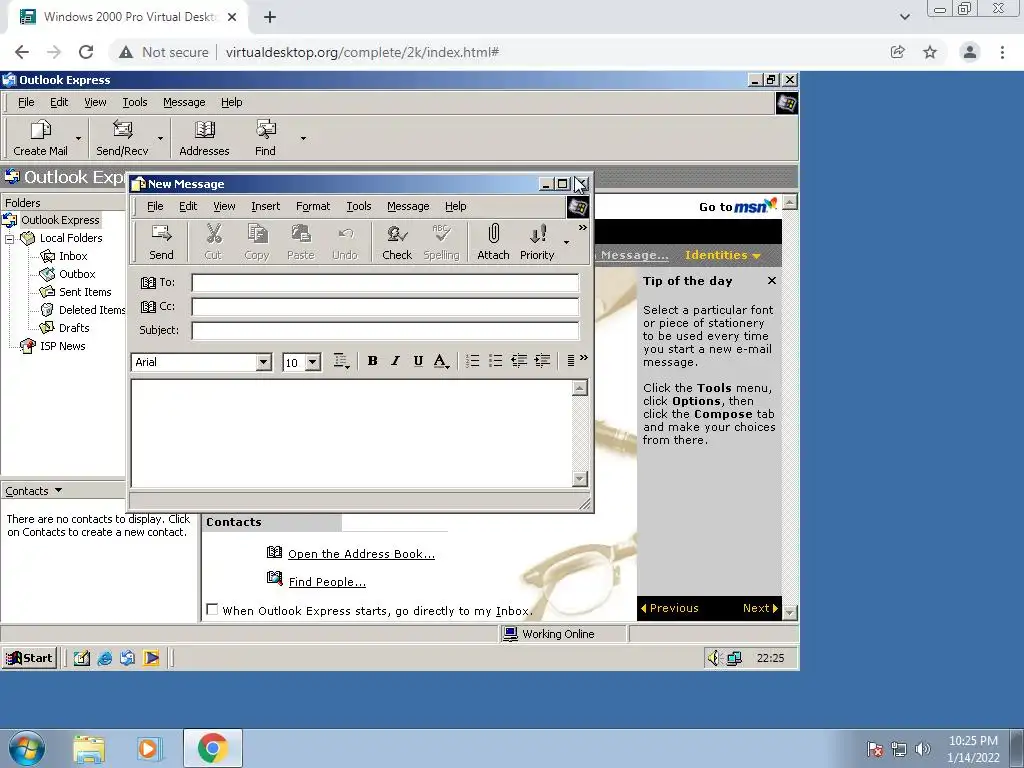This screenshot has width=1024, height=768.
Task: Open Message menu in Outlook Express
Action: (x=184, y=103)
